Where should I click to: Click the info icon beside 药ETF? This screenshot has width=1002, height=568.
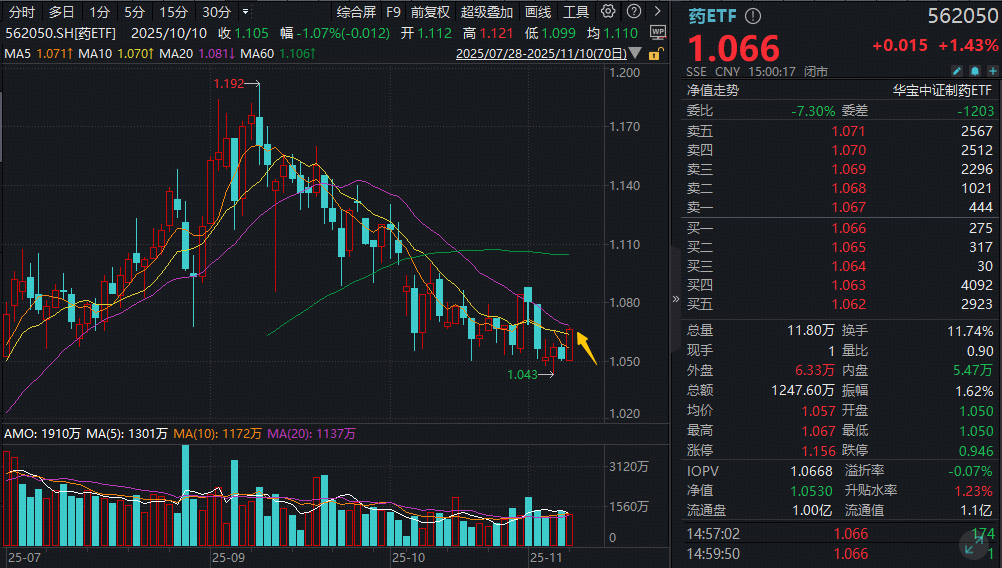click(753, 16)
